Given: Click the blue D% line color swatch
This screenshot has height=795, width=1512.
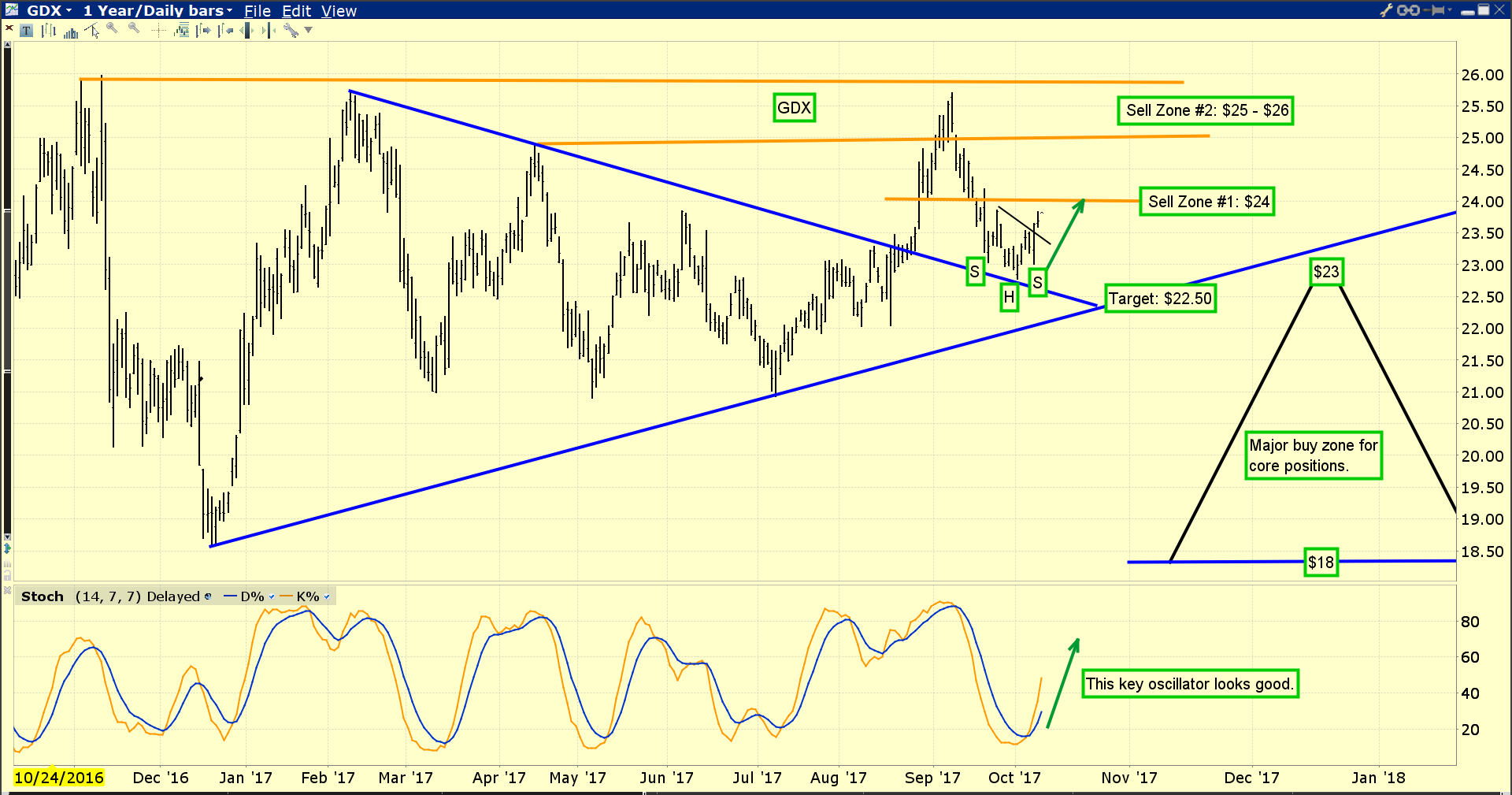Looking at the screenshot, I should click(x=230, y=596).
